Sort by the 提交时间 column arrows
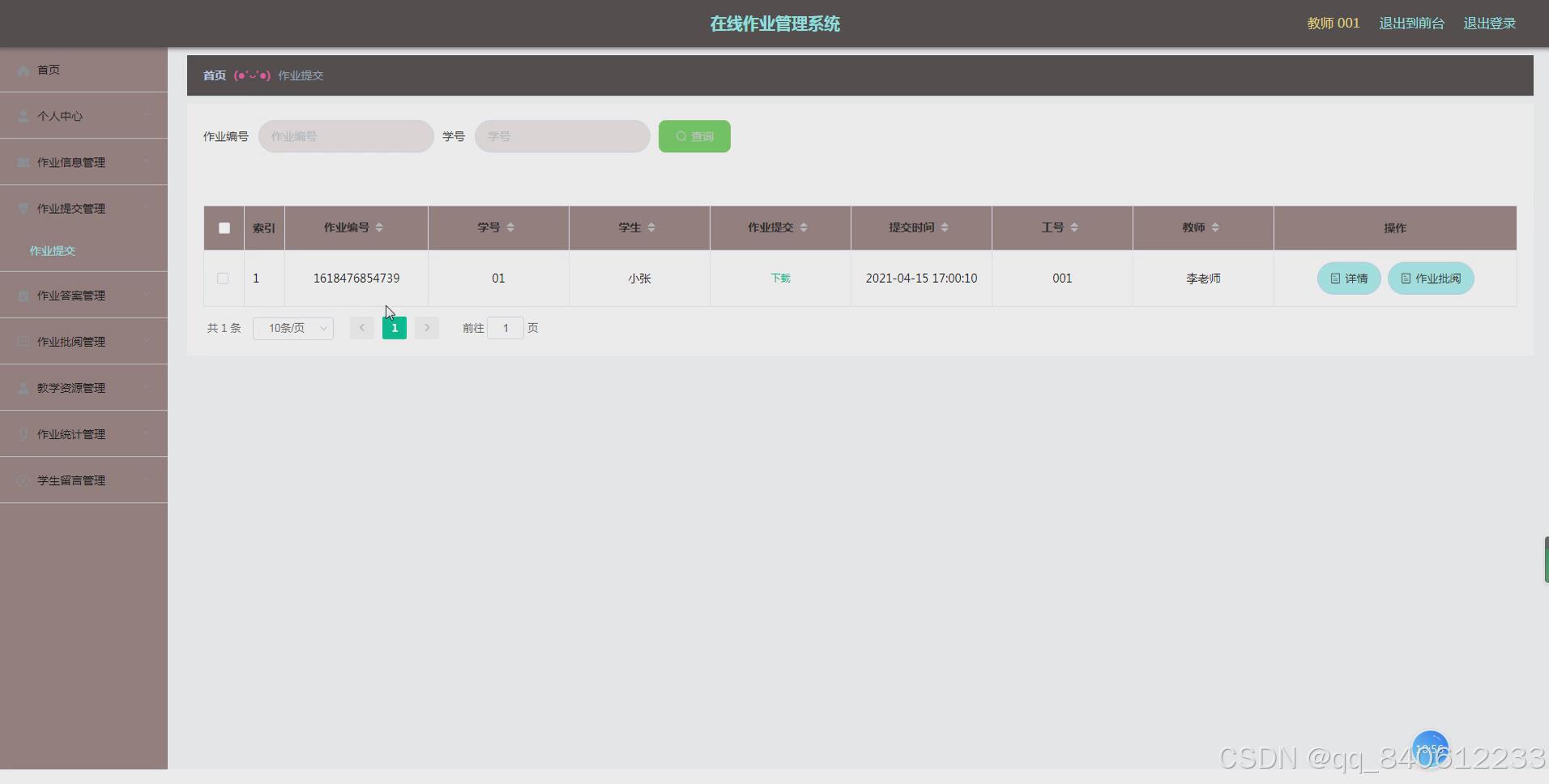1549x784 pixels. point(945,228)
